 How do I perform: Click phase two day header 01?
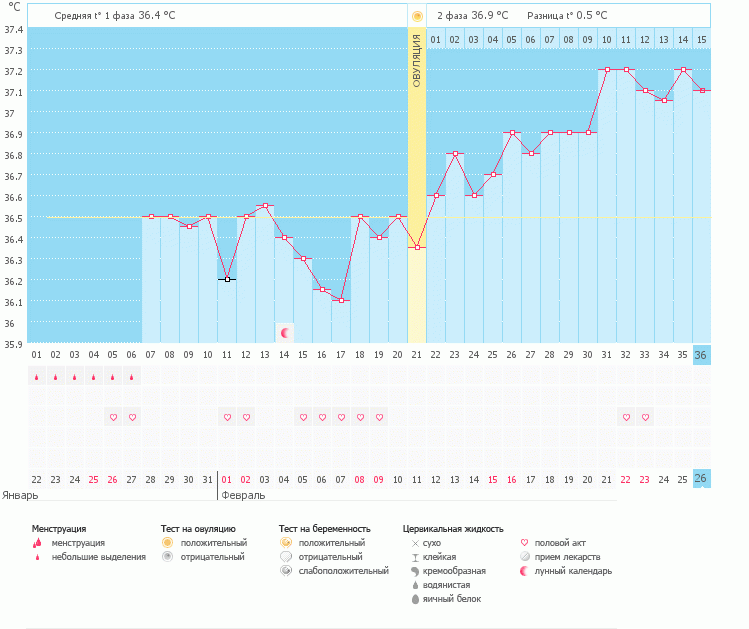[436, 40]
